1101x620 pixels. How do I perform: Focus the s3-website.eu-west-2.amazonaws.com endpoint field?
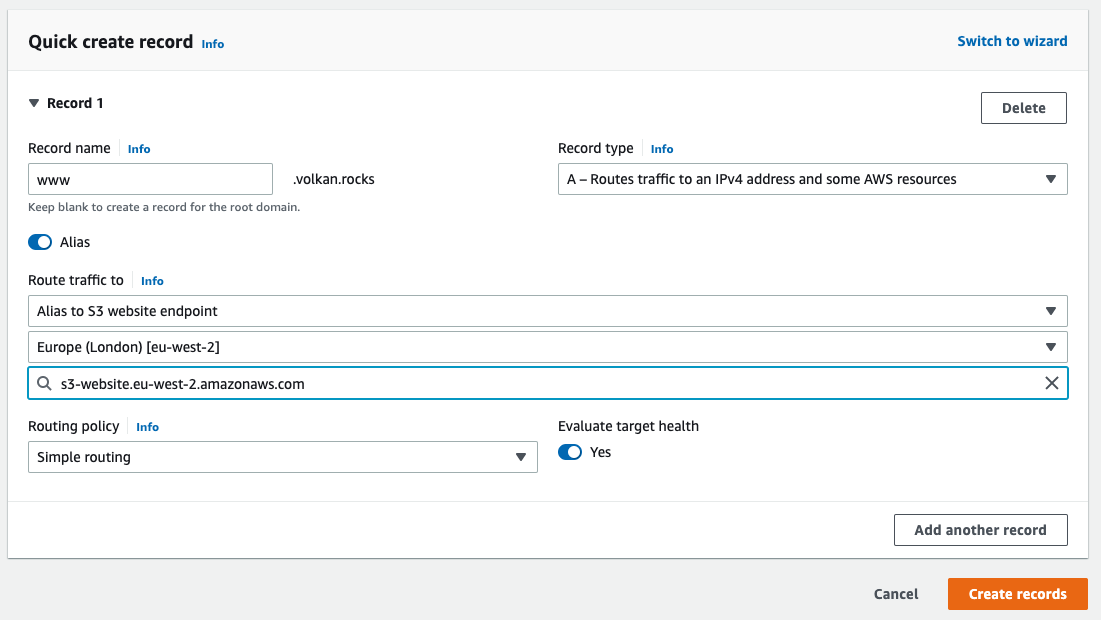(540, 383)
